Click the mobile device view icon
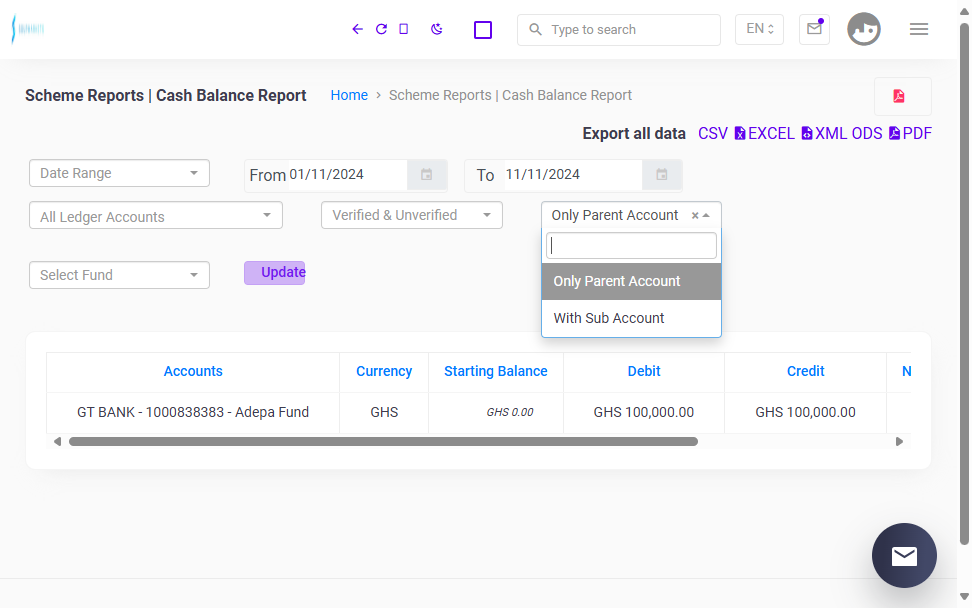 click(x=404, y=29)
